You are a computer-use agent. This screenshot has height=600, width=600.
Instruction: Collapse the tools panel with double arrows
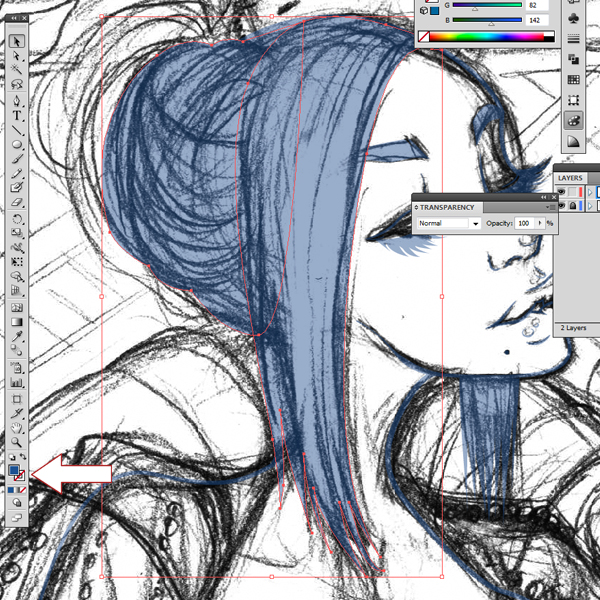[14, 18]
